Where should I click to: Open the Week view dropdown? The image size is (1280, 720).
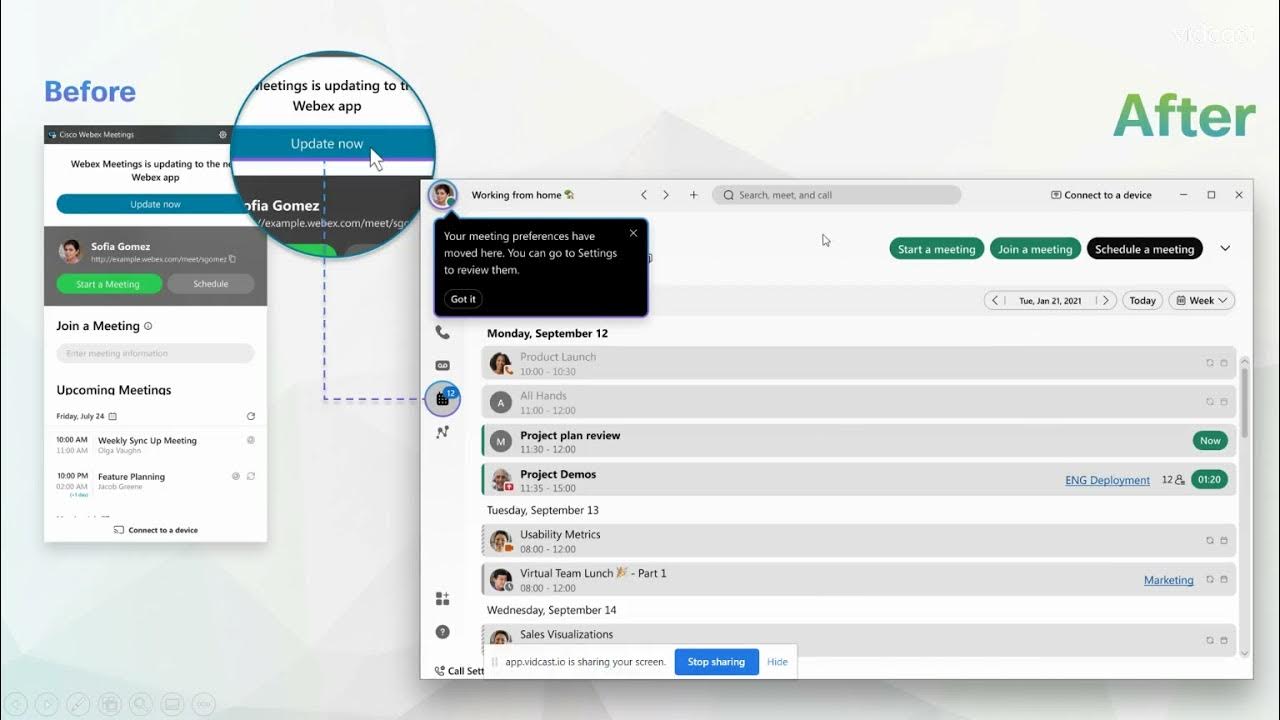(x=1201, y=300)
